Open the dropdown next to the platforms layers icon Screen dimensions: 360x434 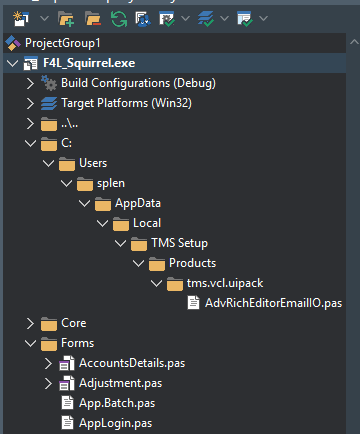[224, 18]
